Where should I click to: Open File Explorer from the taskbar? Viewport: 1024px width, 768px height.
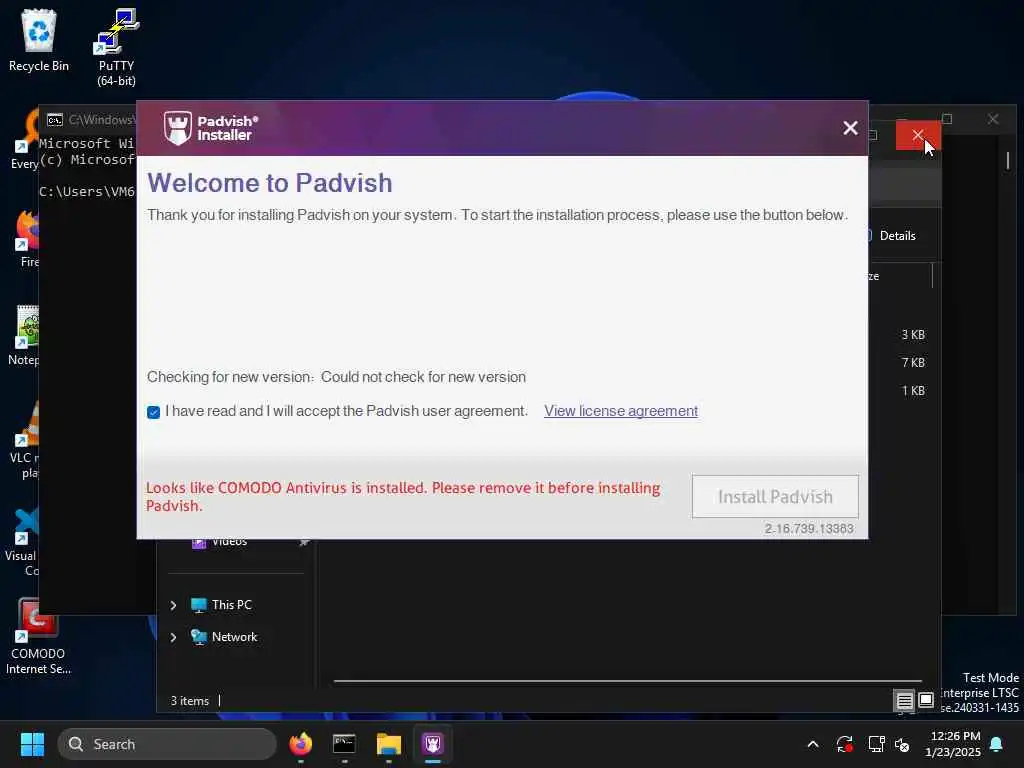point(389,744)
